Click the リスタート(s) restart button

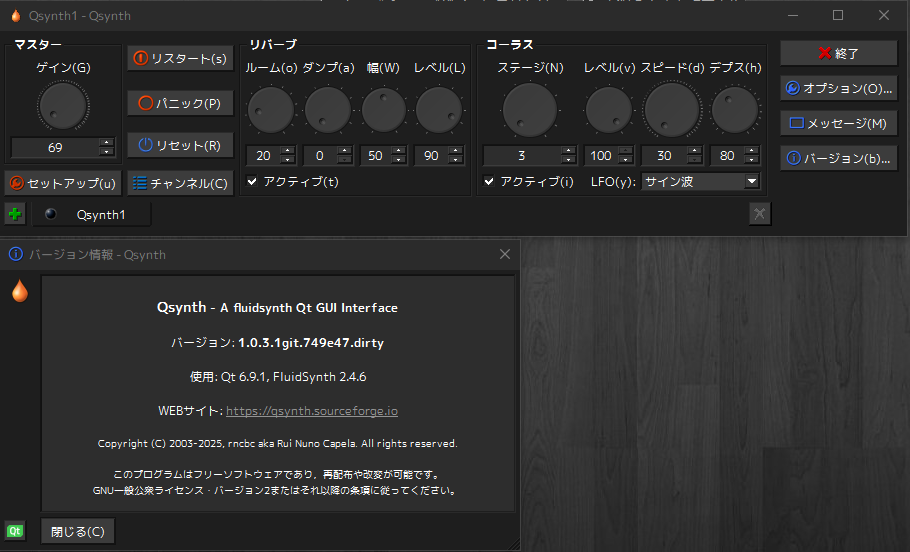click(x=180, y=58)
